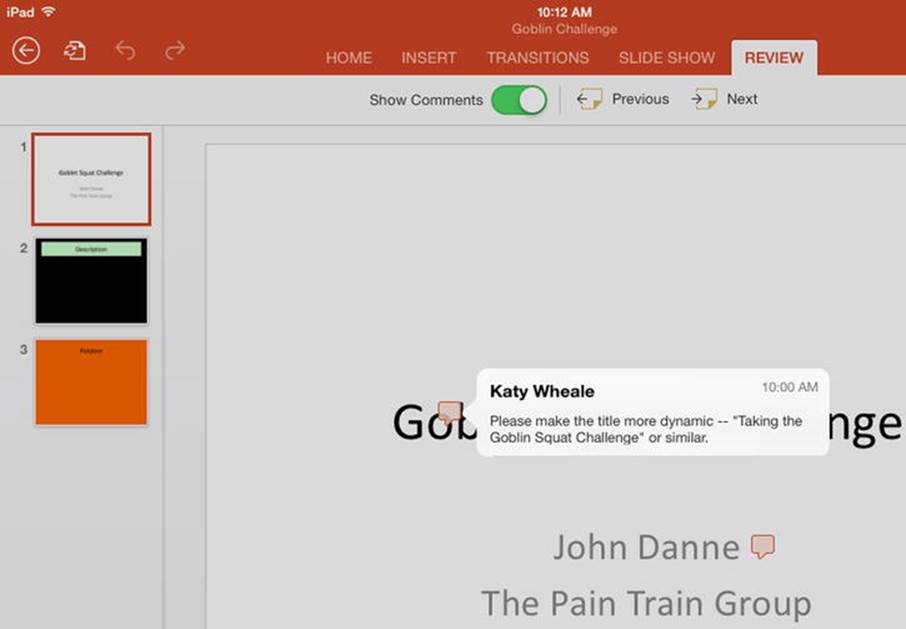Tap the Goblin Challenge document title

564,29
